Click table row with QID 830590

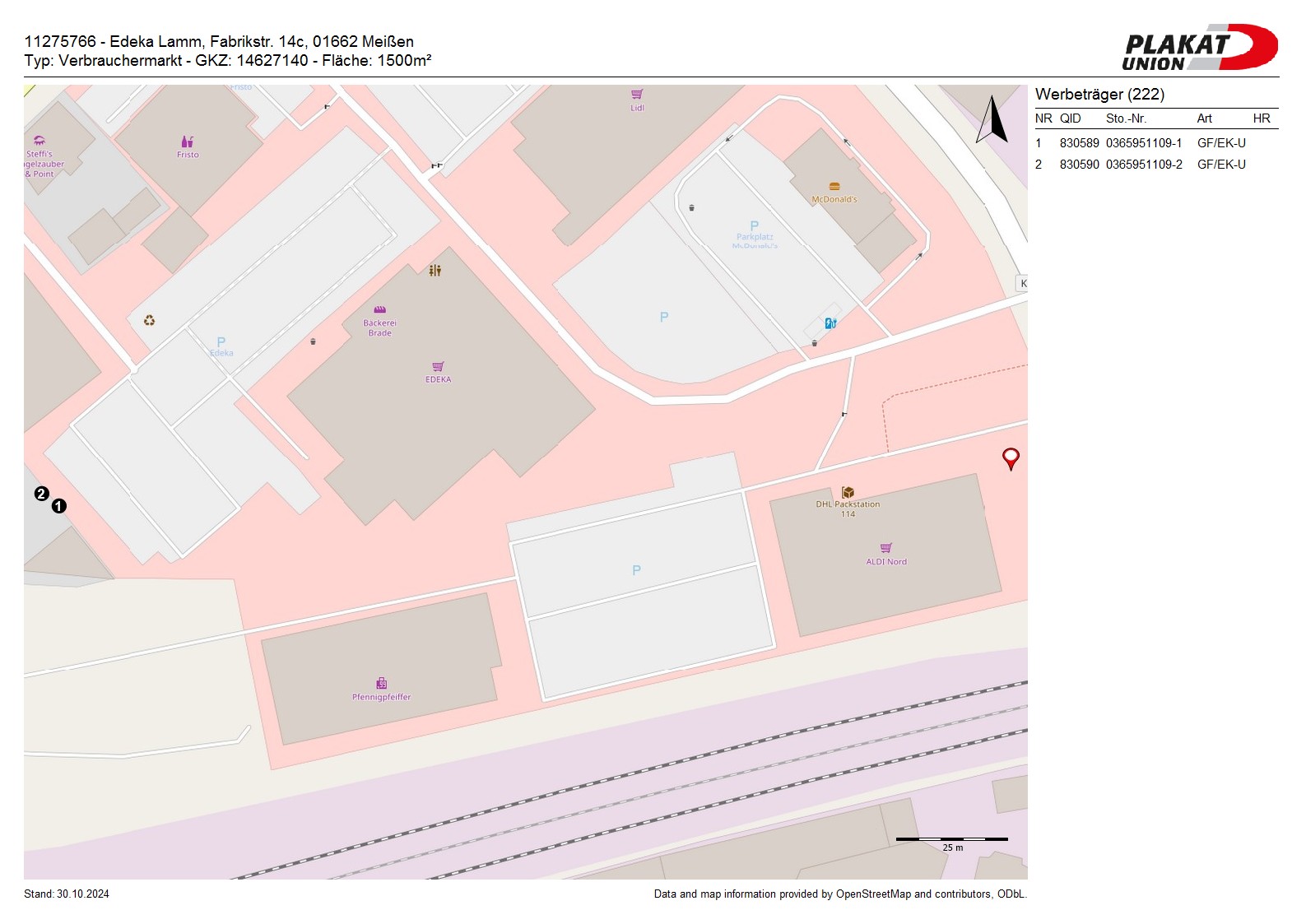(1156, 165)
